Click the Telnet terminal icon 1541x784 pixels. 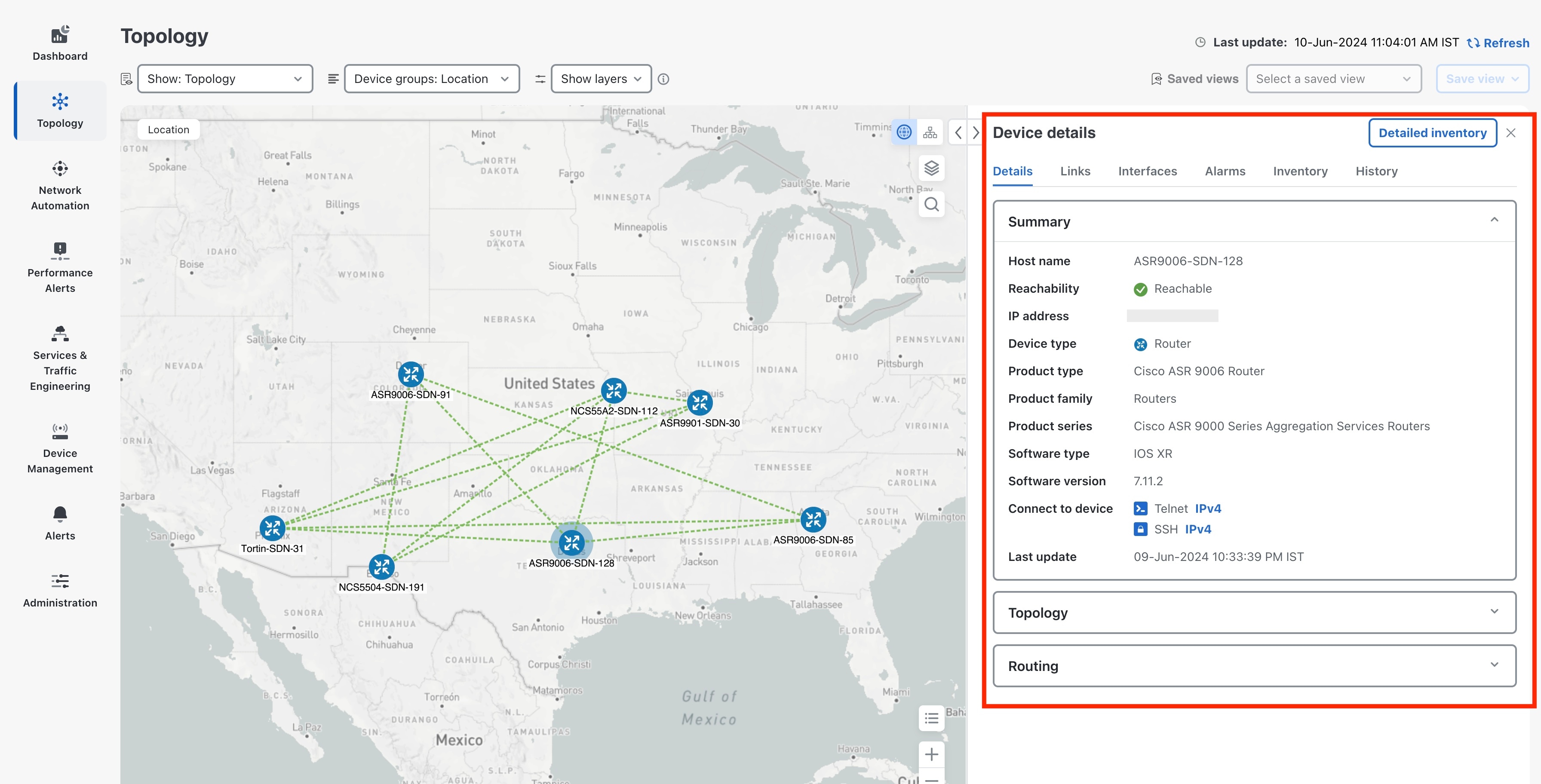point(1140,509)
